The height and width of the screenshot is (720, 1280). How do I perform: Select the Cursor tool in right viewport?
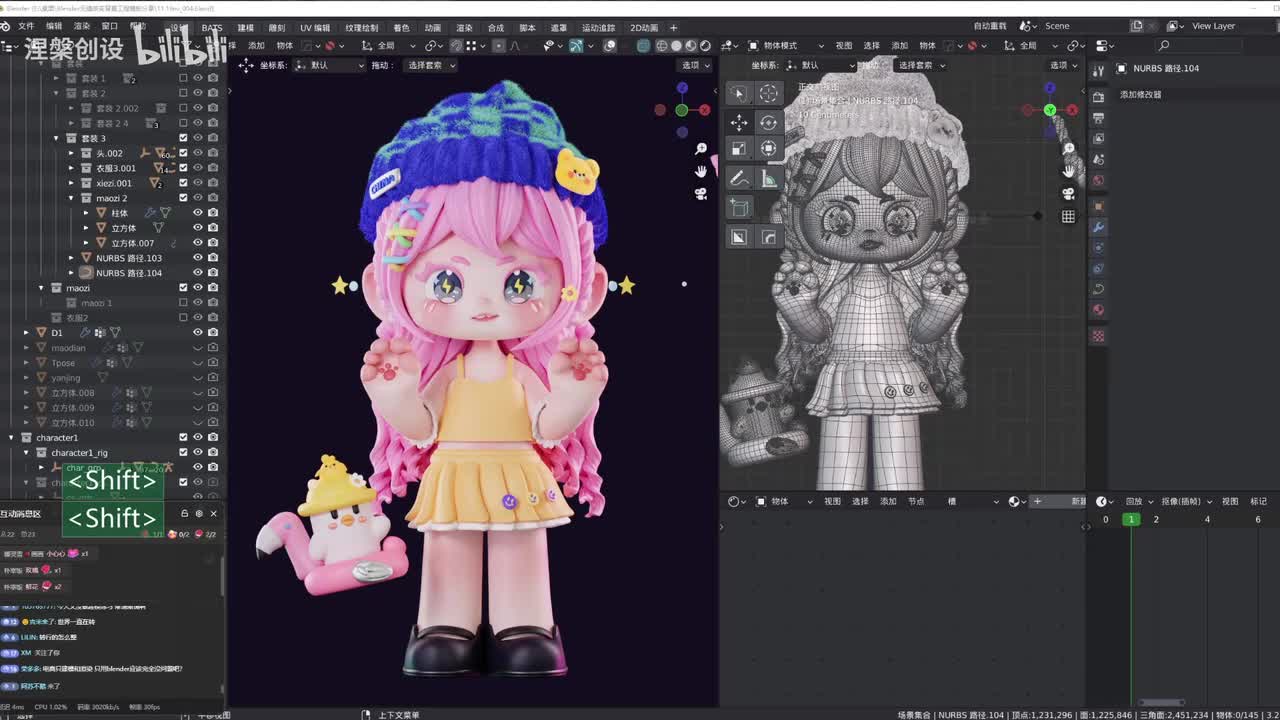pos(768,93)
